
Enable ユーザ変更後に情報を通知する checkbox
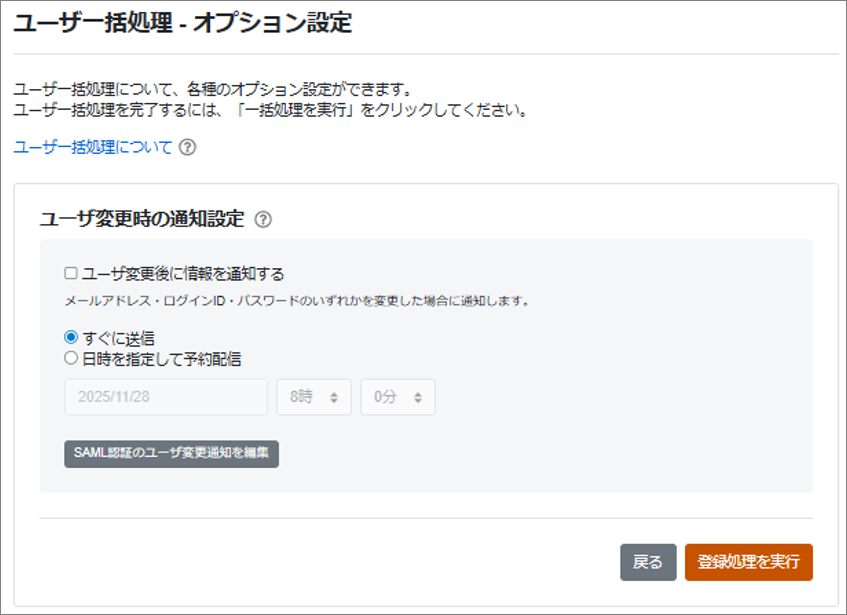coord(71,273)
